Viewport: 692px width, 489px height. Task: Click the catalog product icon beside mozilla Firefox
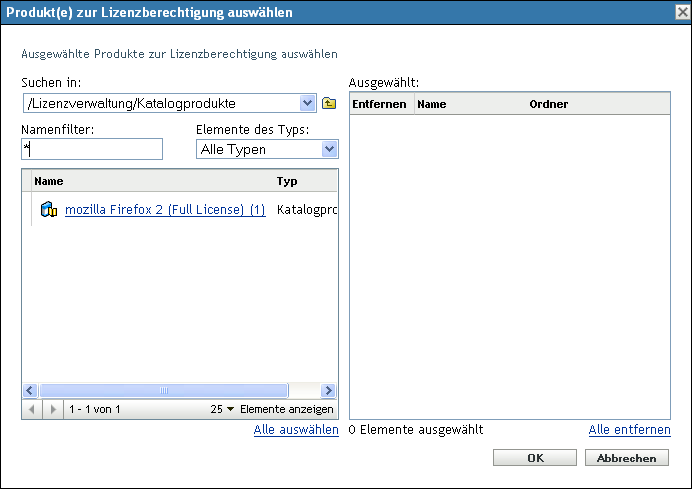pos(49,210)
